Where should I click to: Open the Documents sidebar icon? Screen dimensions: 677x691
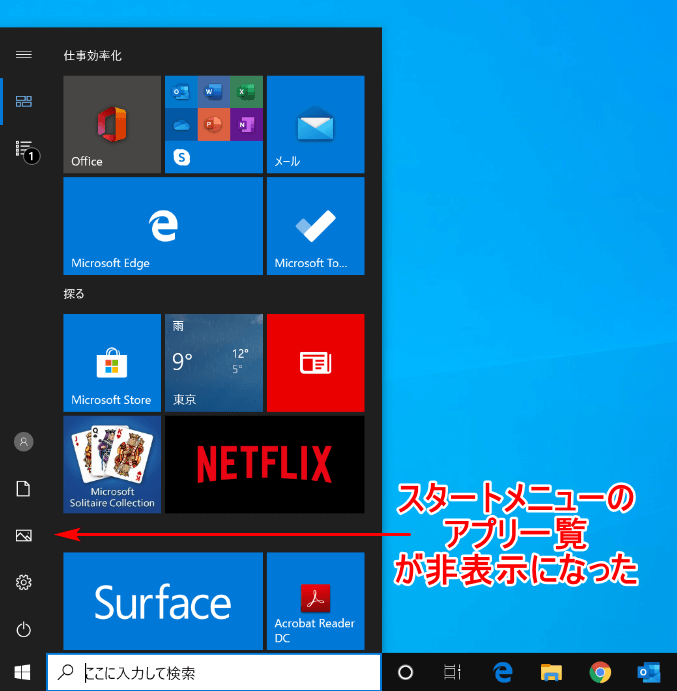tap(23, 489)
